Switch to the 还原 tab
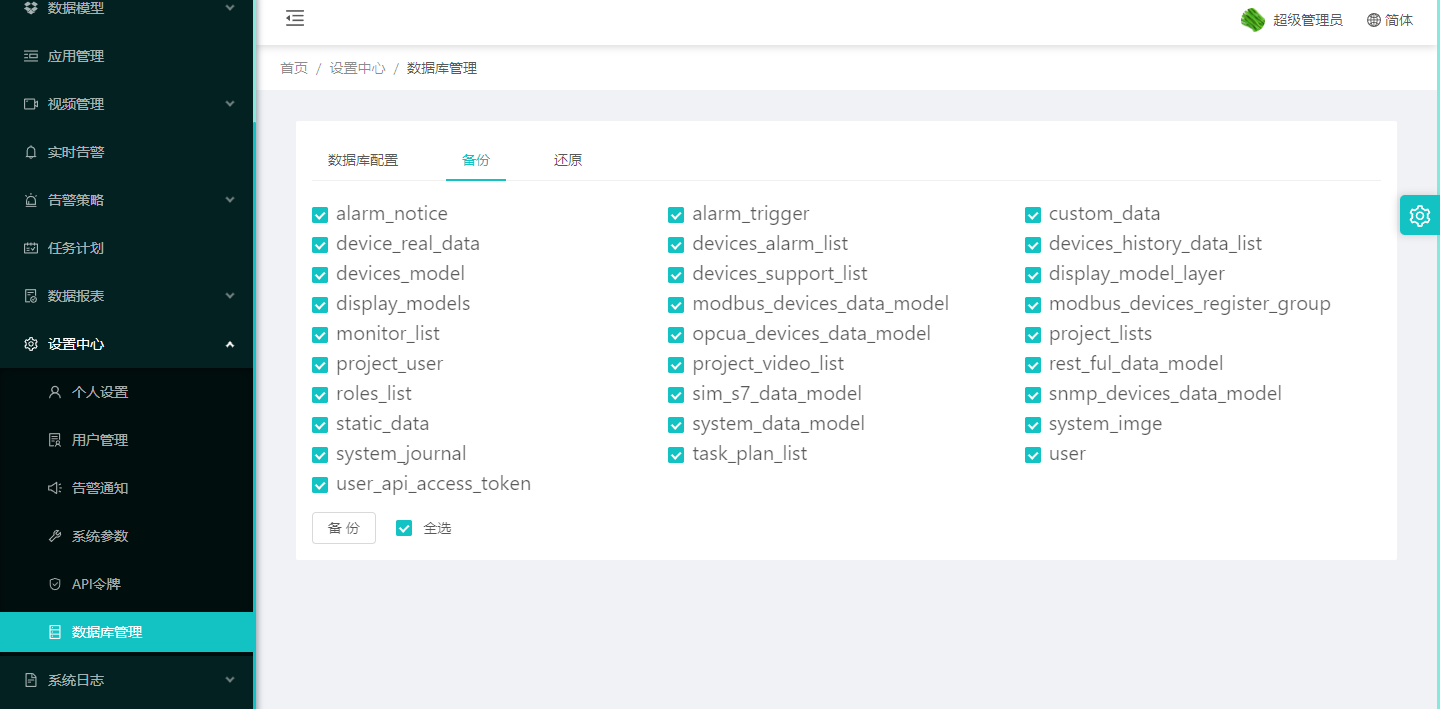 click(x=568, y=160)
